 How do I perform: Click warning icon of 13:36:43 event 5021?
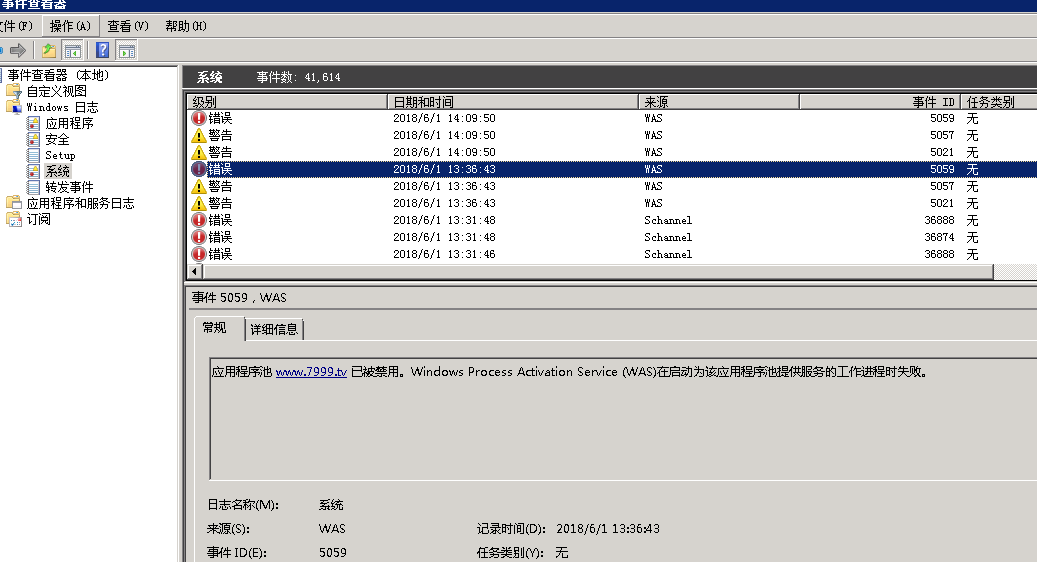[199, 203]
